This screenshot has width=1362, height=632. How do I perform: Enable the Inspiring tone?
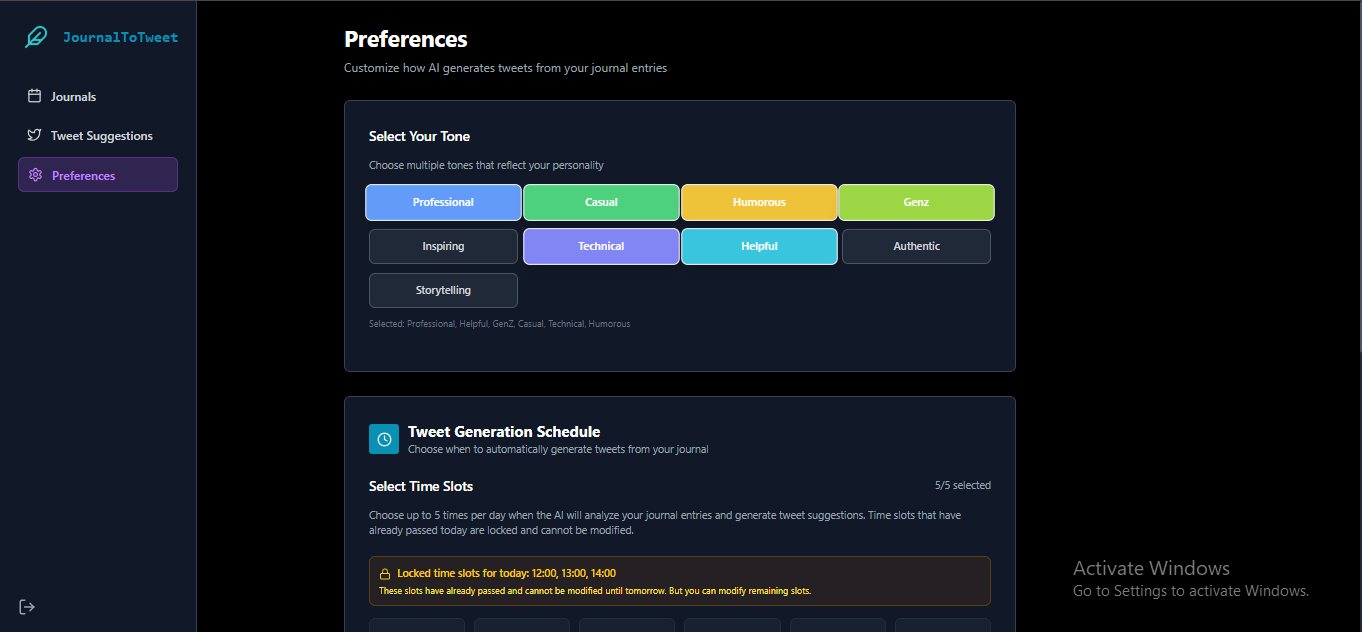pyautogui.click(x=443, y=246)
